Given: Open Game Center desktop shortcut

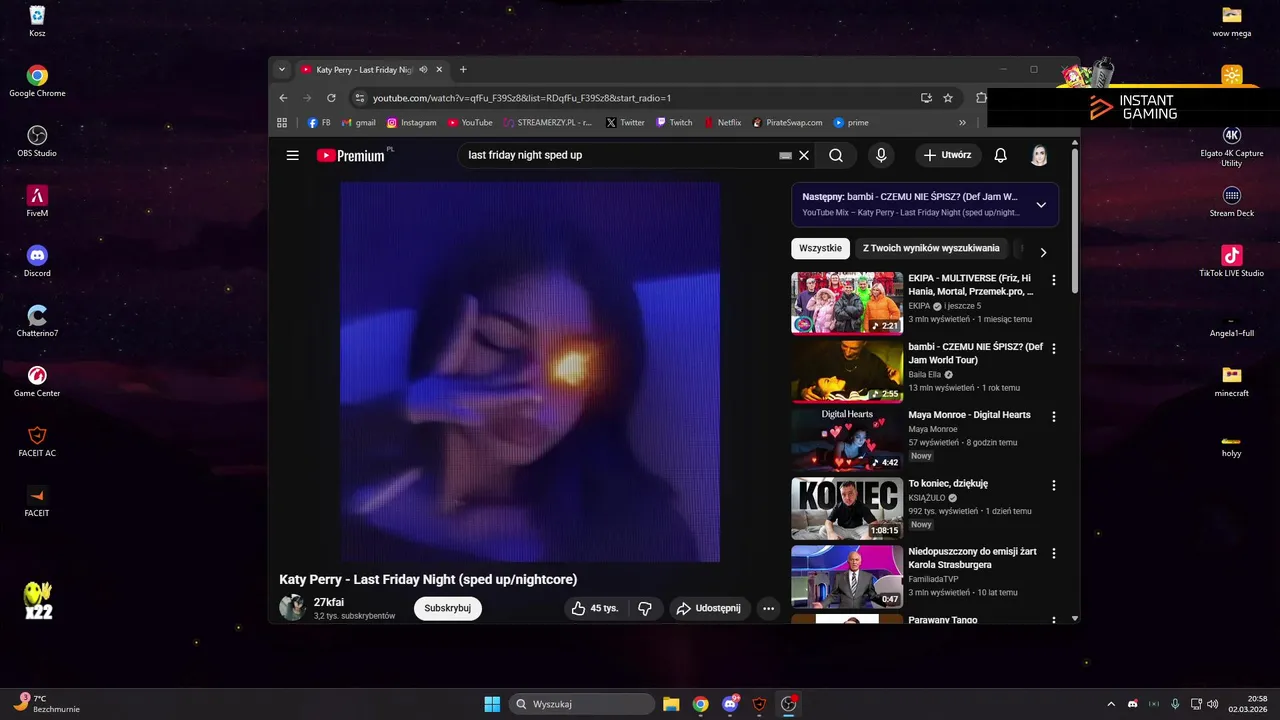Looking at the screenshot, I should (x=37, y=381).
